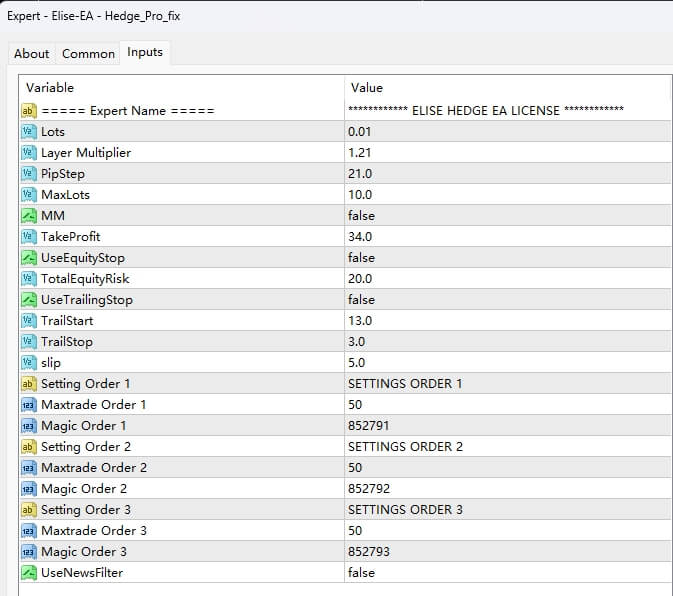This screenshot has height=596, width=673.
Task: Click the string icon beside Setting Order 3
Action: (28, 510)
